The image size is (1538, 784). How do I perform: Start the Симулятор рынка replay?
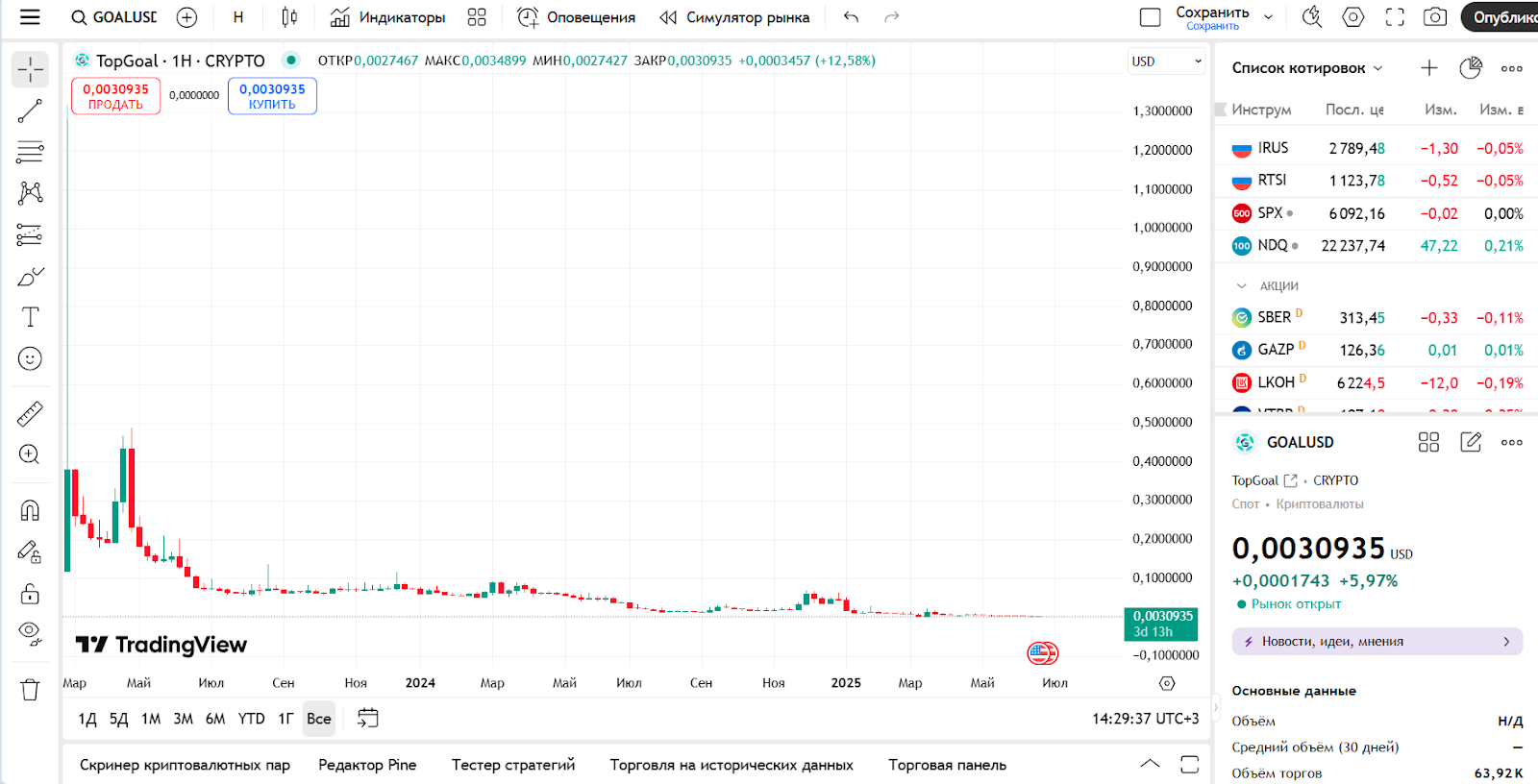point(734,17)
